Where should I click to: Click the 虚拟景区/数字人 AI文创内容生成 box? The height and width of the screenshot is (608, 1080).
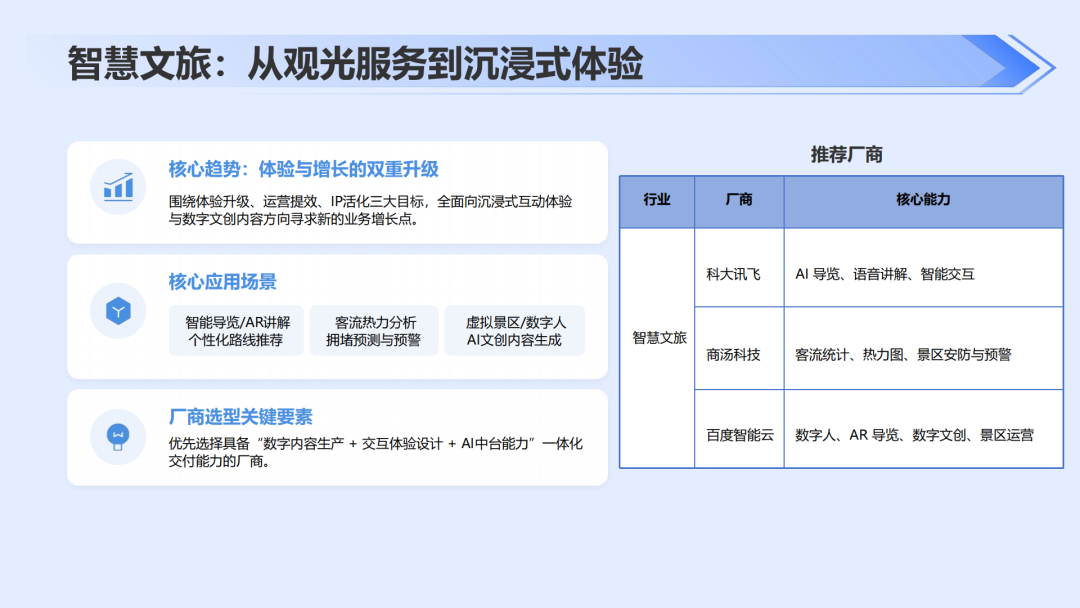515,331
